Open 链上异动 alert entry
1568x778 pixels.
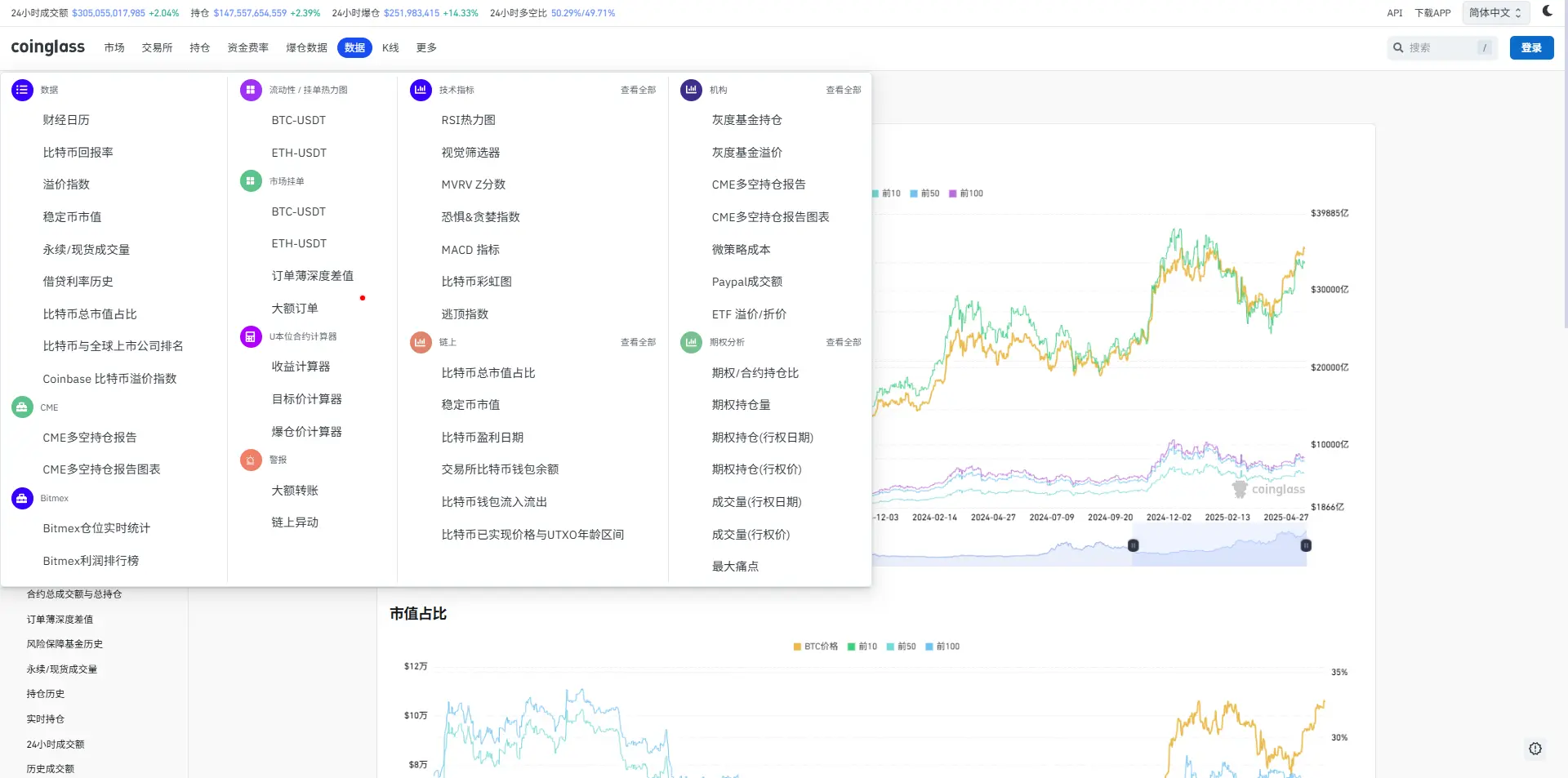(x=295, y=522)
